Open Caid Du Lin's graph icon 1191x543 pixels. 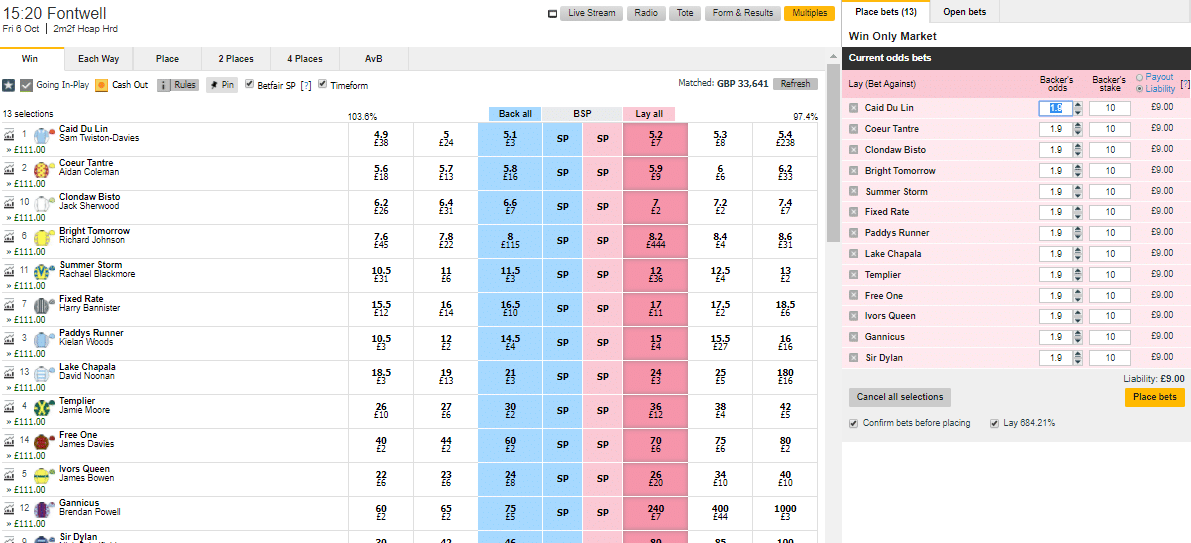click(9, 134)
